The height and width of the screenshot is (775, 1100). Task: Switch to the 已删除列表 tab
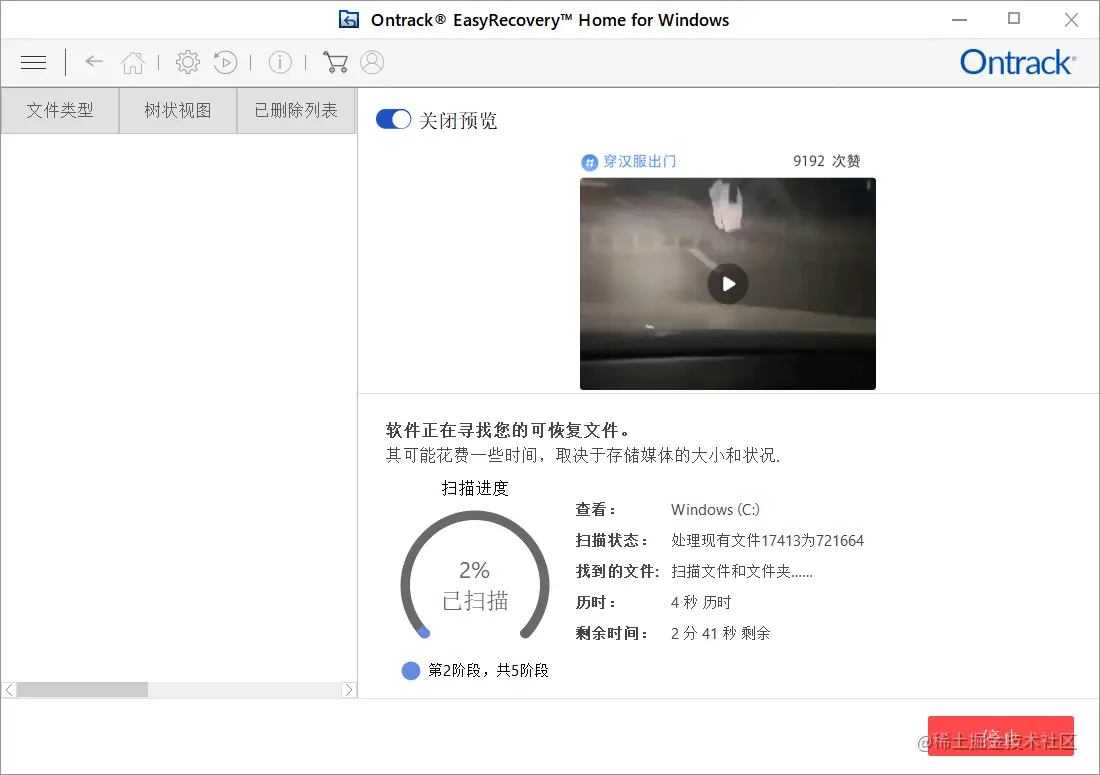(295, 110)
